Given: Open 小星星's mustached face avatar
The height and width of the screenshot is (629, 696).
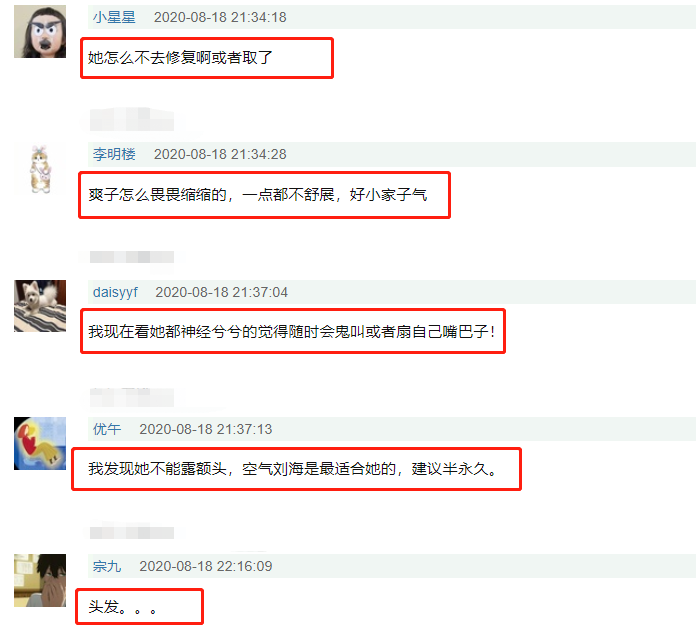Looking at the screenshot, I should [40, 32].
